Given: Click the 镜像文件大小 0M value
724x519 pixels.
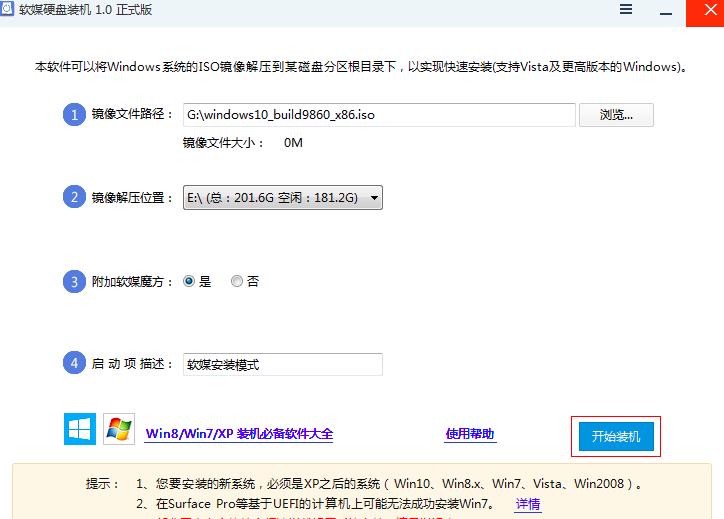Looking at the screenshot, I should coord(293,143).
